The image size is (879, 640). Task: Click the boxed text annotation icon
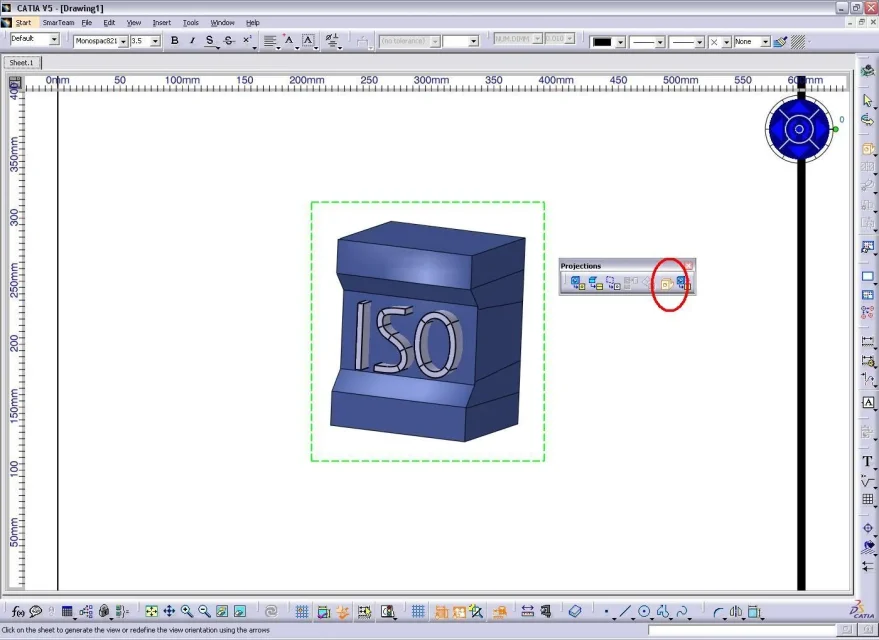pyautogui.click(x=867, y=402)
